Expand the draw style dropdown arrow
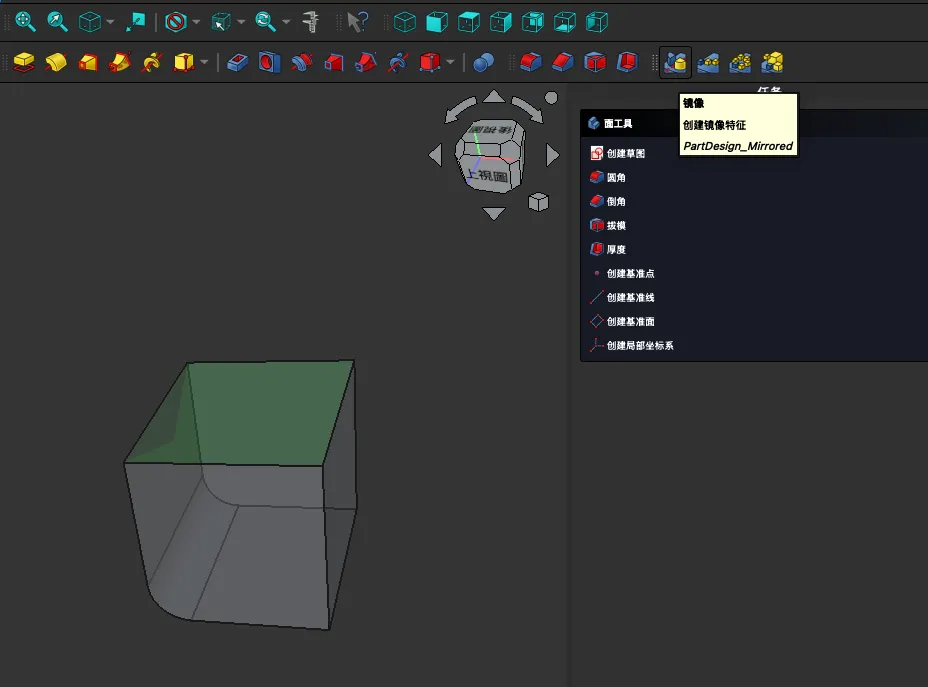 (197, 22)
